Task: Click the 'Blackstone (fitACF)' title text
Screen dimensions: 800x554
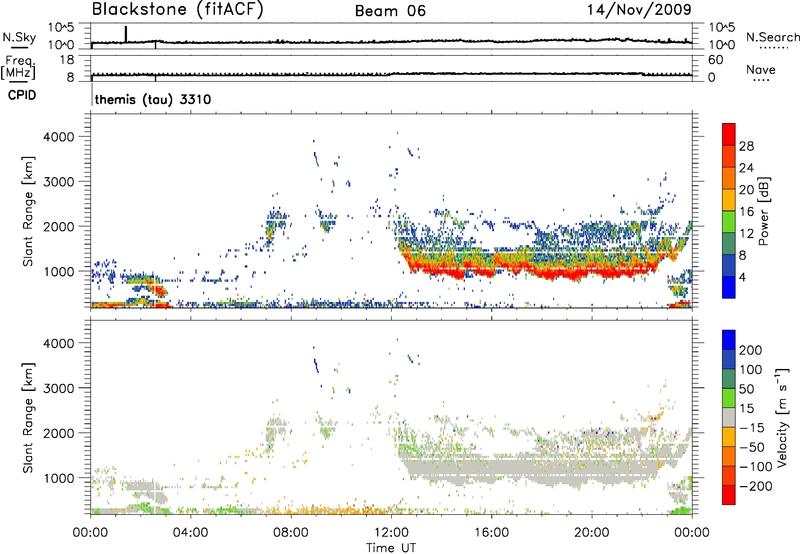Action: coord(178,10)
